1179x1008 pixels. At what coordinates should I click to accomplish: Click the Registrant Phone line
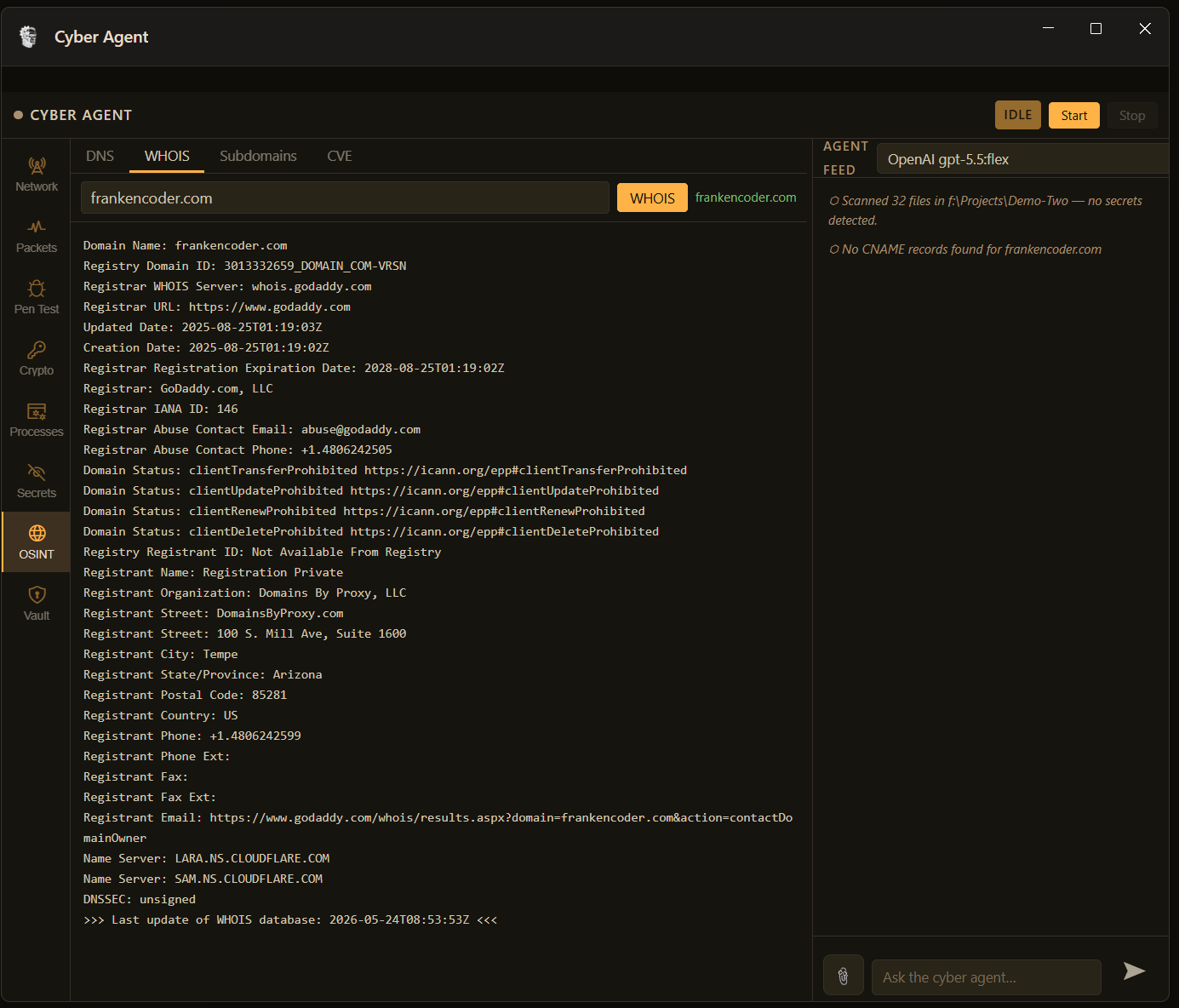[192, 736]
